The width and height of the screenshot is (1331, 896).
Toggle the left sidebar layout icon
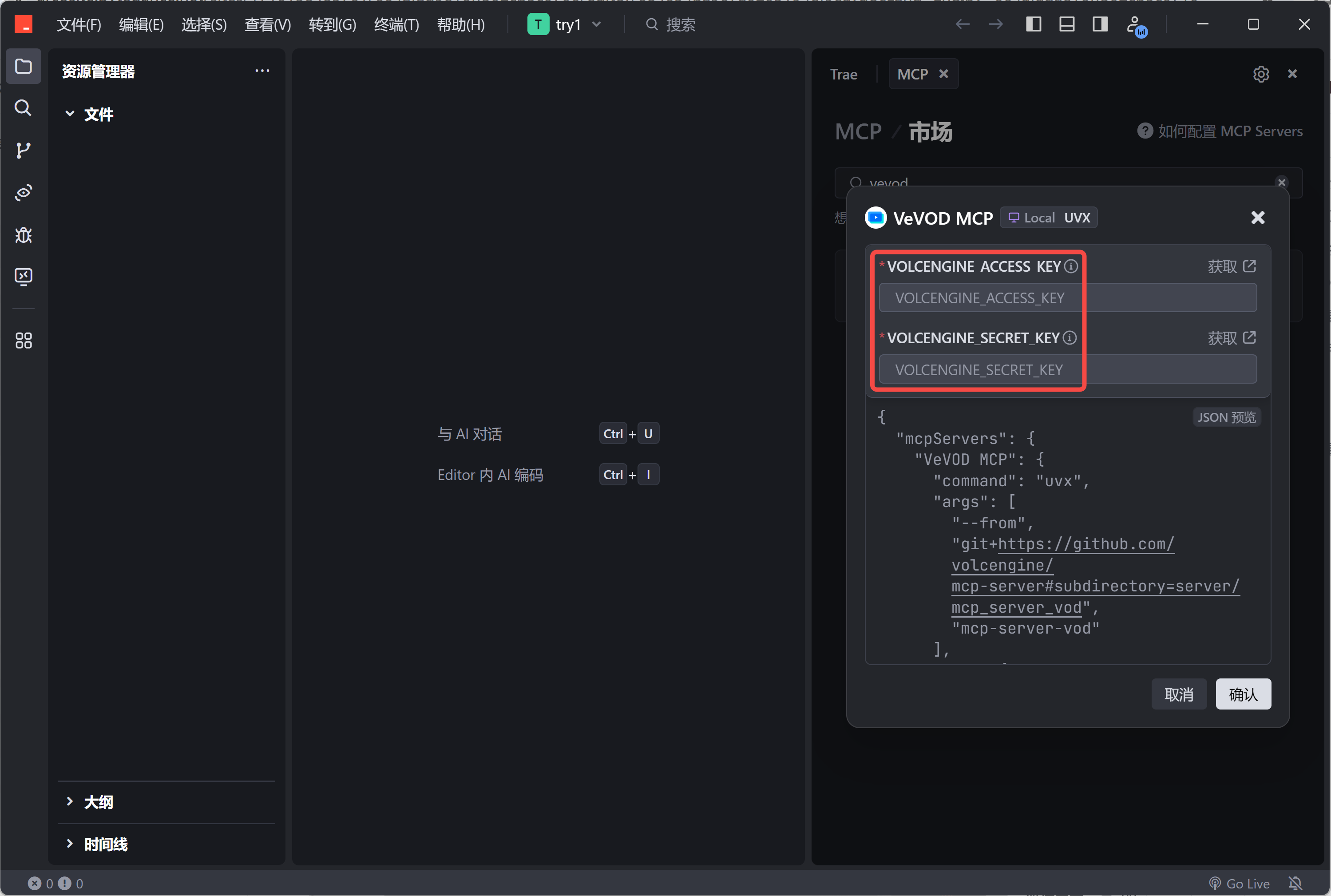pyautogui.click(x=1034, y=24)
